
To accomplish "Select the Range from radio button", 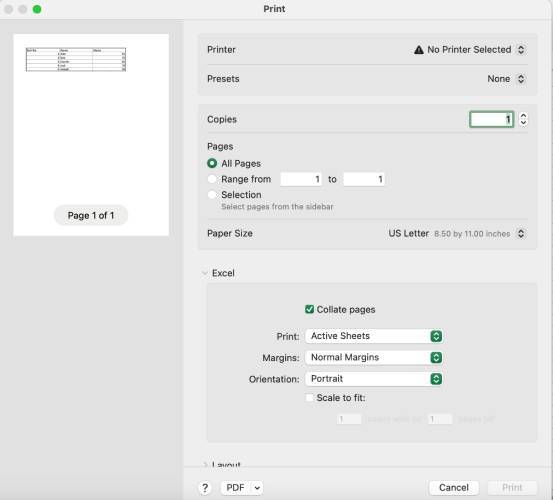I will [212, 179].
